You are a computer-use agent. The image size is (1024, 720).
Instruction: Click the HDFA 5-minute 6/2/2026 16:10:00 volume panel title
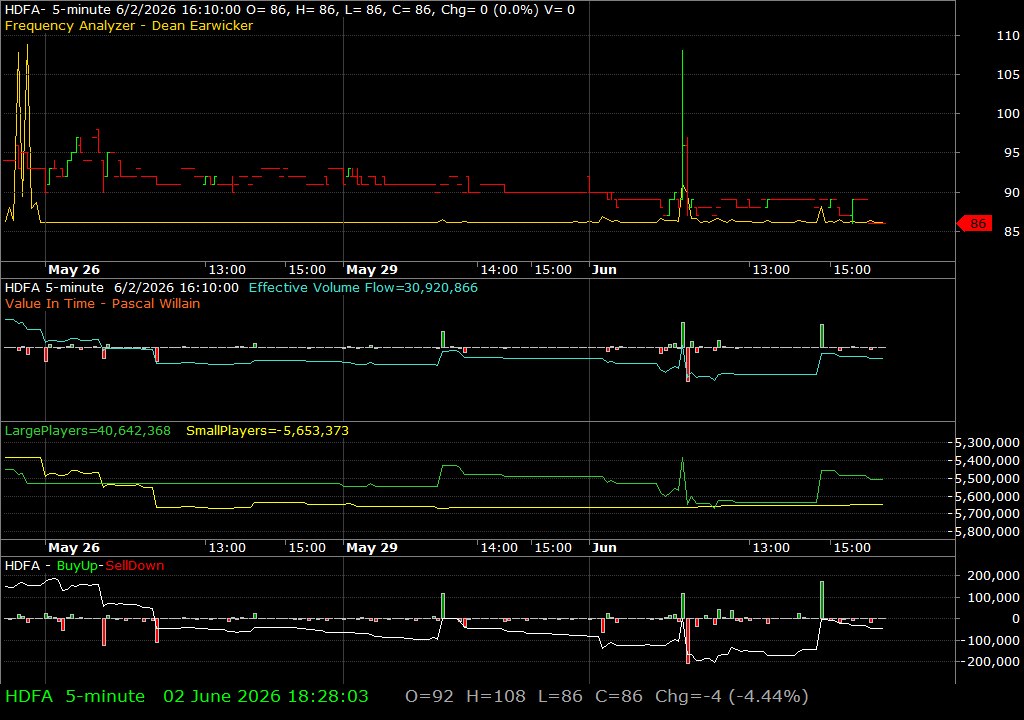click(121, 287)
